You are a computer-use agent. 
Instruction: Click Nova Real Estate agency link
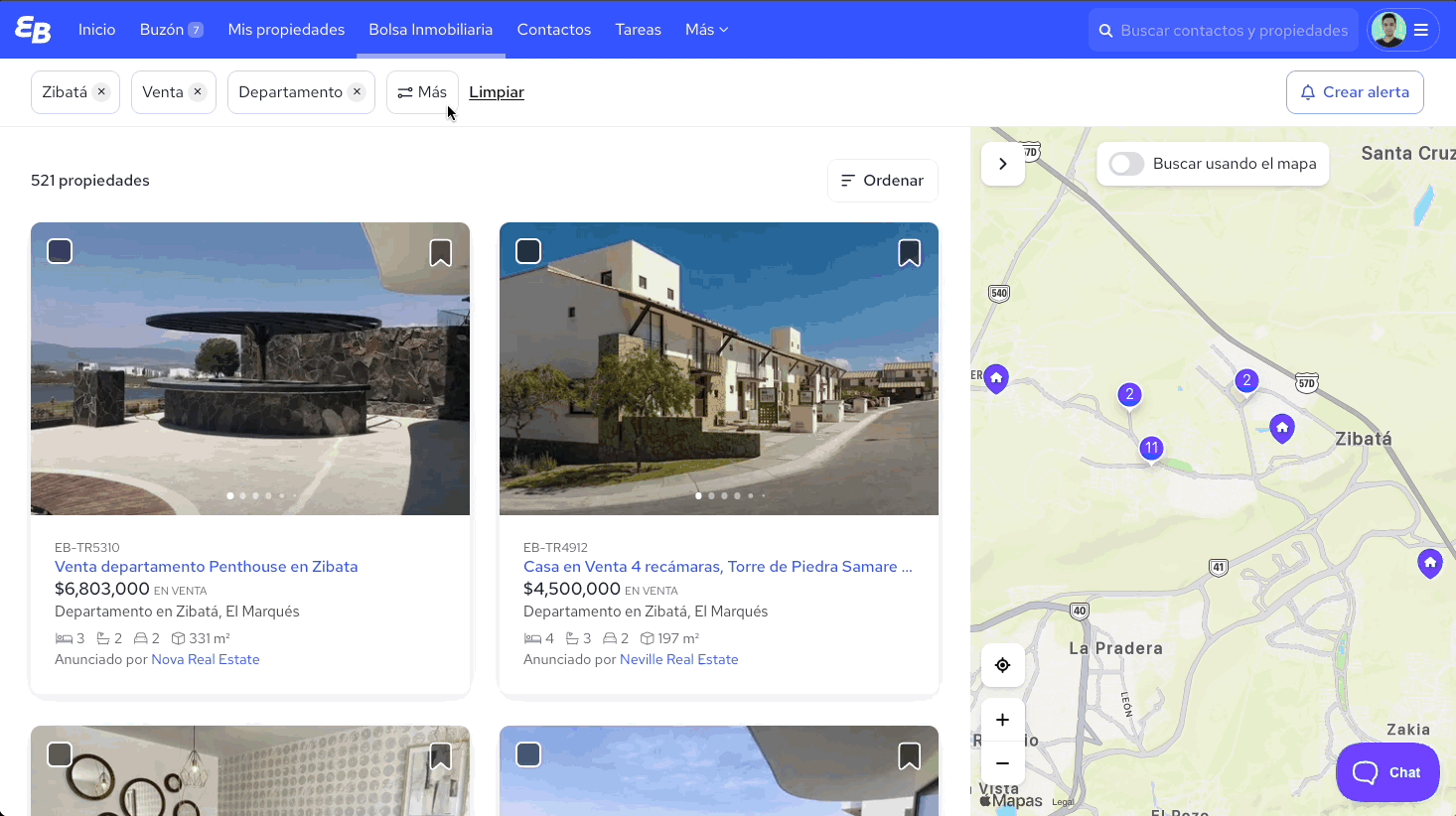coord(206,659)
